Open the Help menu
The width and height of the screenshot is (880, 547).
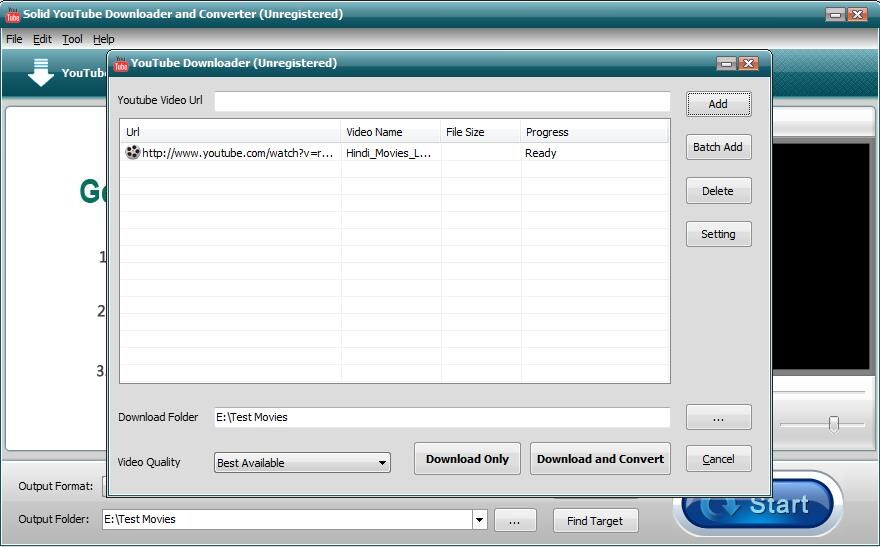coord(104,39)
